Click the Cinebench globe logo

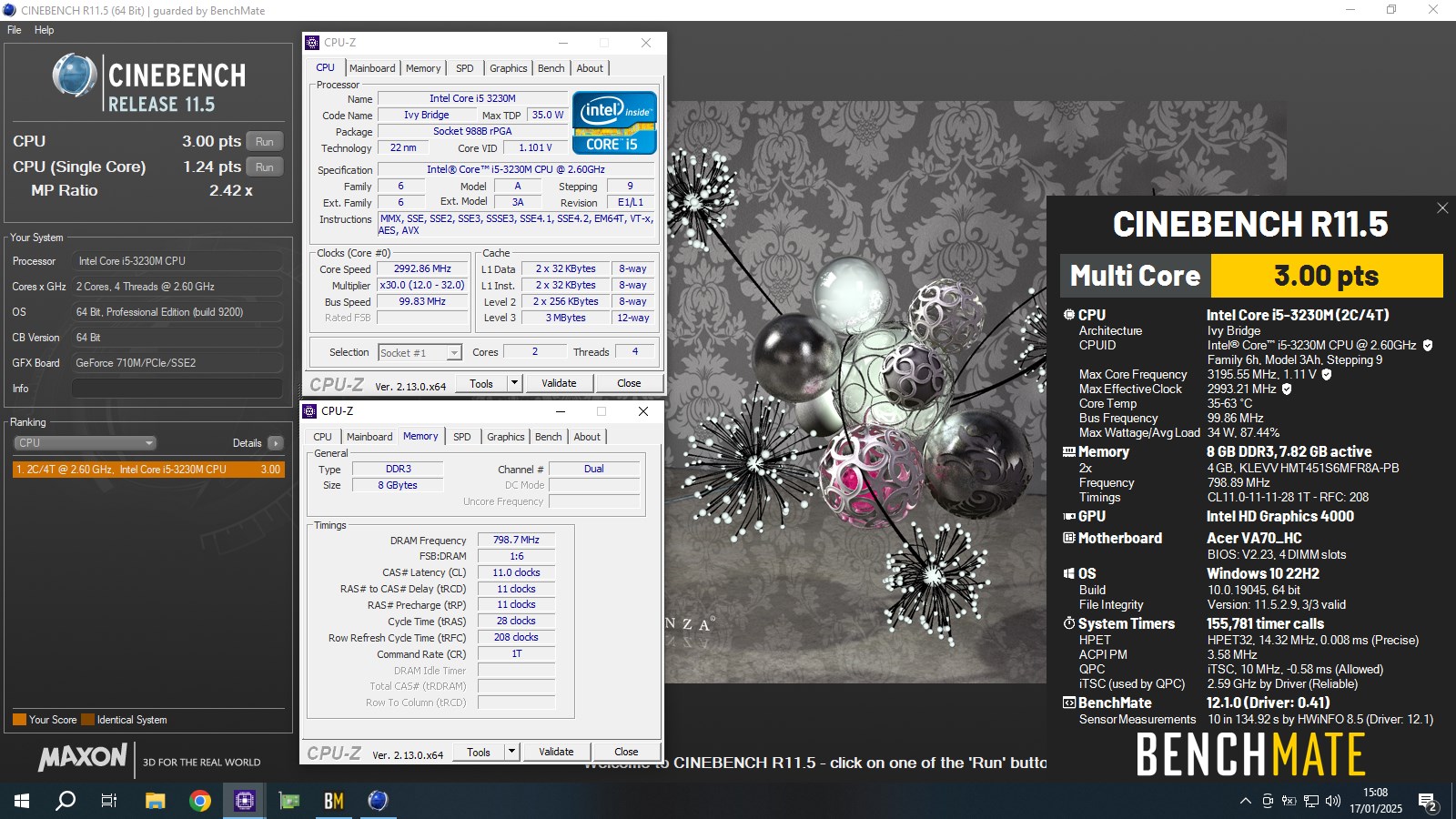click(x=75, y=76)
